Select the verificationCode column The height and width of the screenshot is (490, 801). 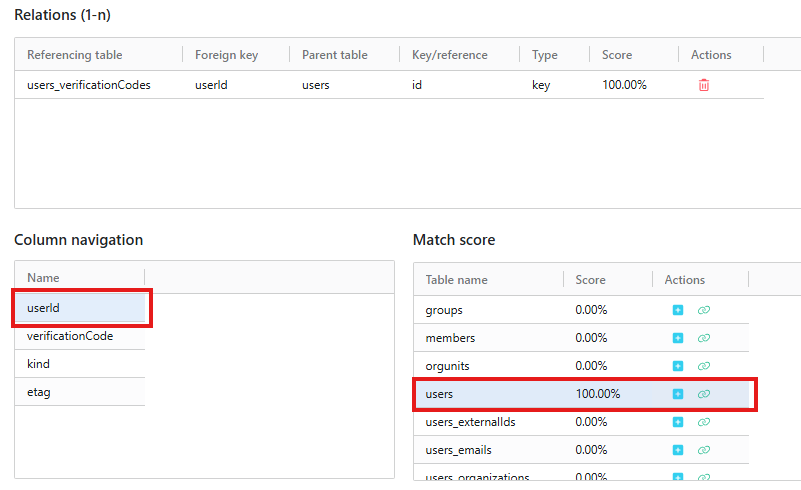pyautogui.click(x=80, y=336)
